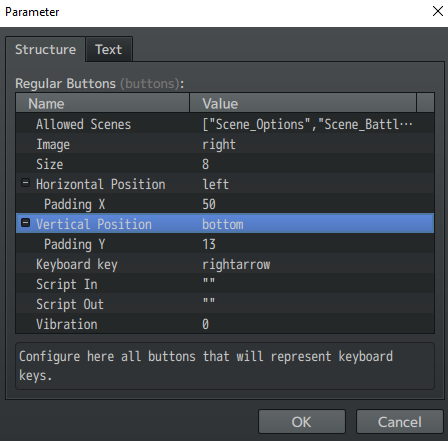Select the Size parameter row
Screen dimensions: 448x441
(225, 164)
